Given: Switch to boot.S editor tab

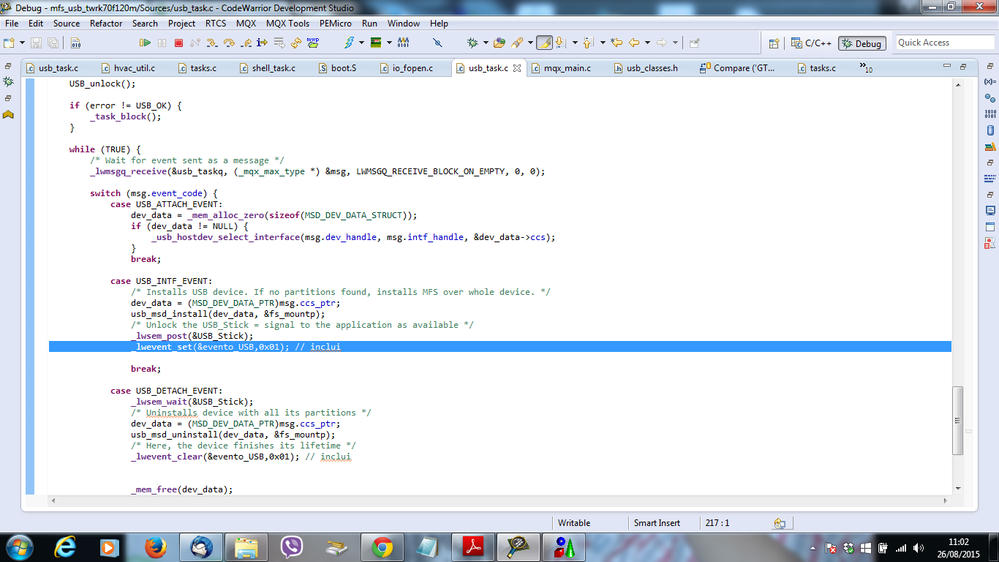Looking at the screenshot, I should pos(338,68).
